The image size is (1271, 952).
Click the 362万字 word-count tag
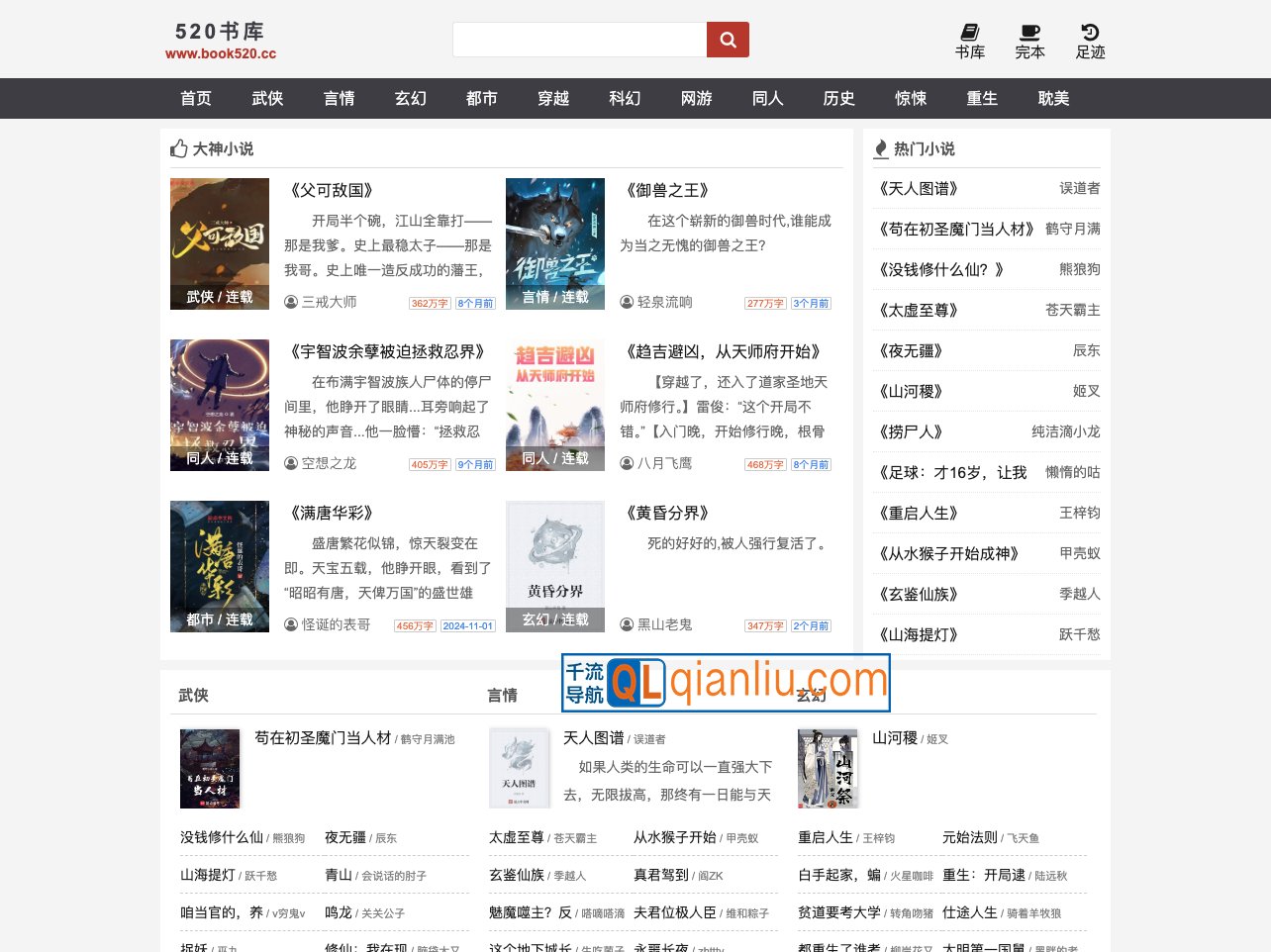(x=430, y=304)
